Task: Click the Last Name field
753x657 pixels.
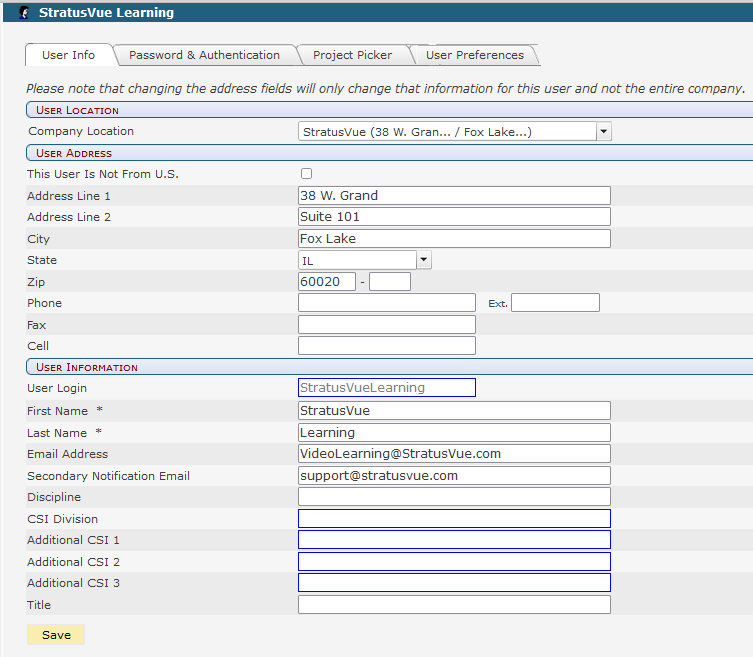Action: (x=454, y=432)
